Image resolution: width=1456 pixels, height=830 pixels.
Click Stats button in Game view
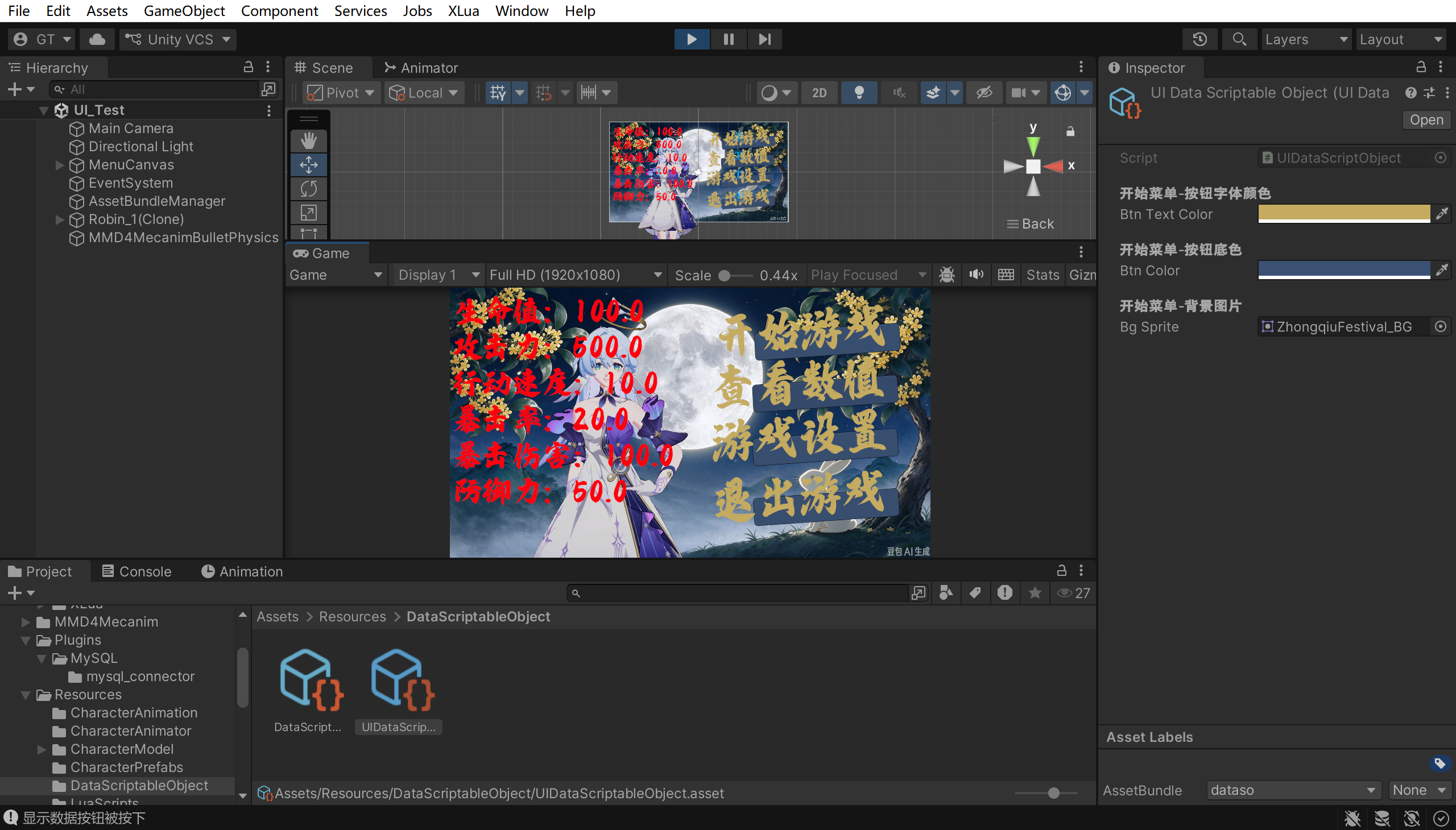[1043, 275]
